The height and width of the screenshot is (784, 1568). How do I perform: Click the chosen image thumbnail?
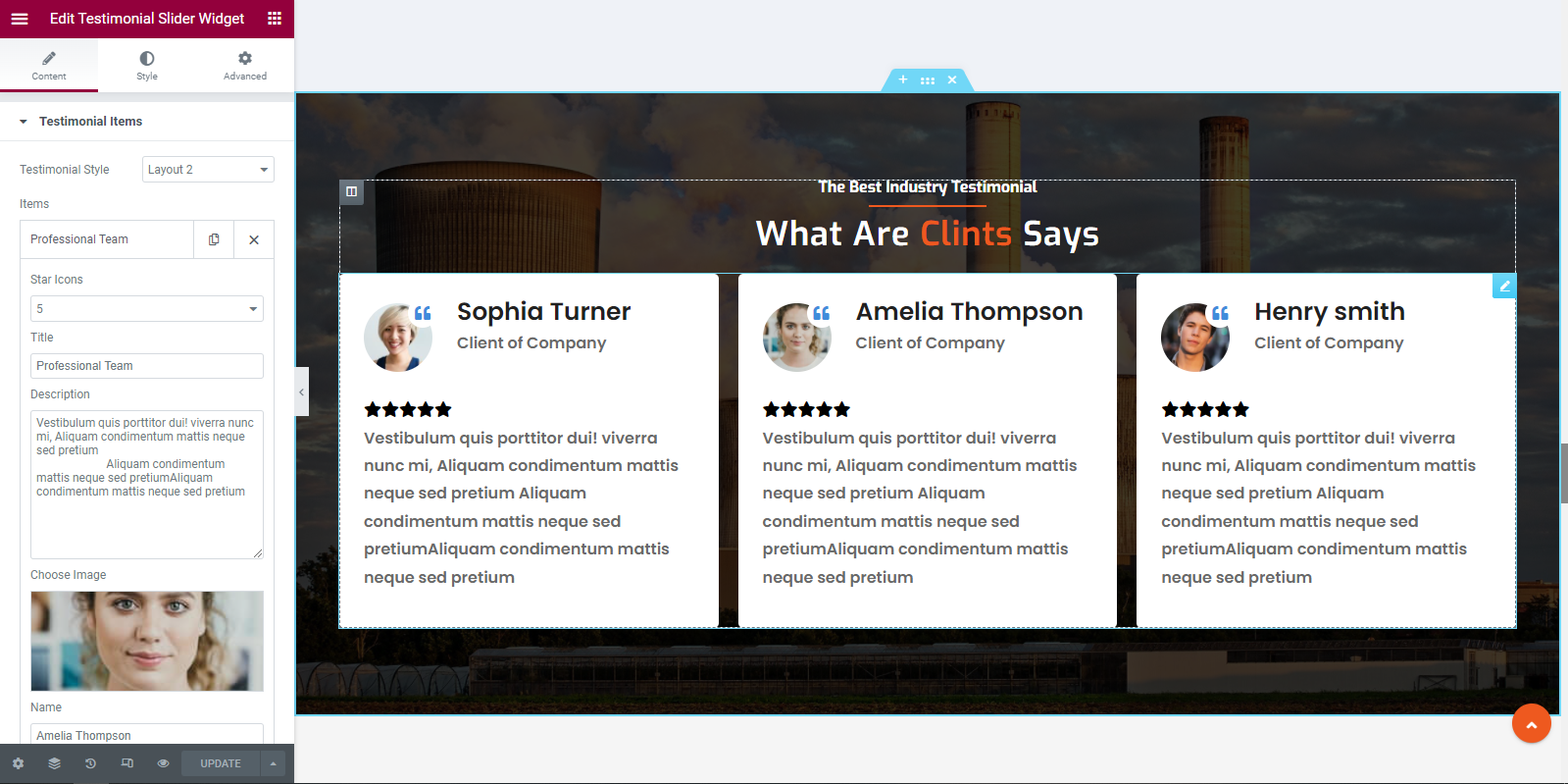(147, 641)
